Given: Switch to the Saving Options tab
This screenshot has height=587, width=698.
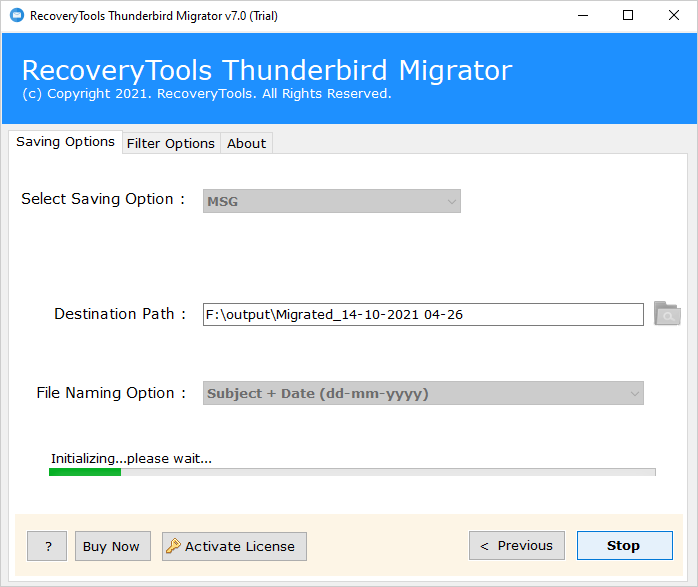Looking at the screenshot, I should pos(65,142).
